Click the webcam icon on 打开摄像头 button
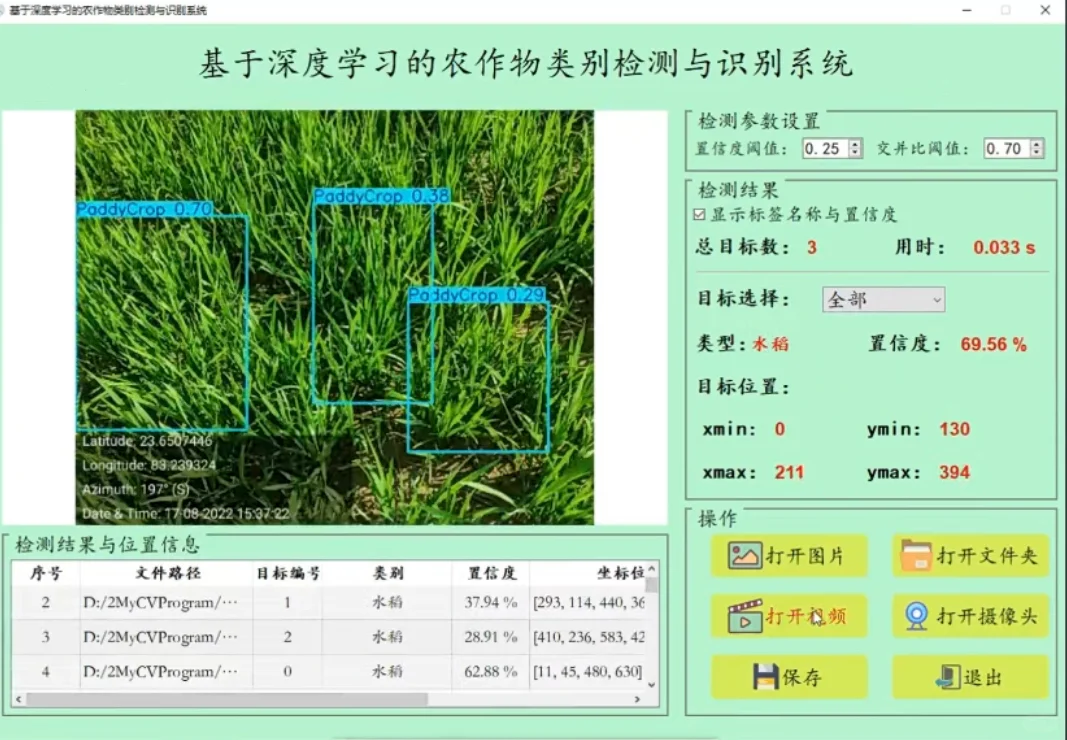Screen dimensions: 1067x740 point(916,616)
